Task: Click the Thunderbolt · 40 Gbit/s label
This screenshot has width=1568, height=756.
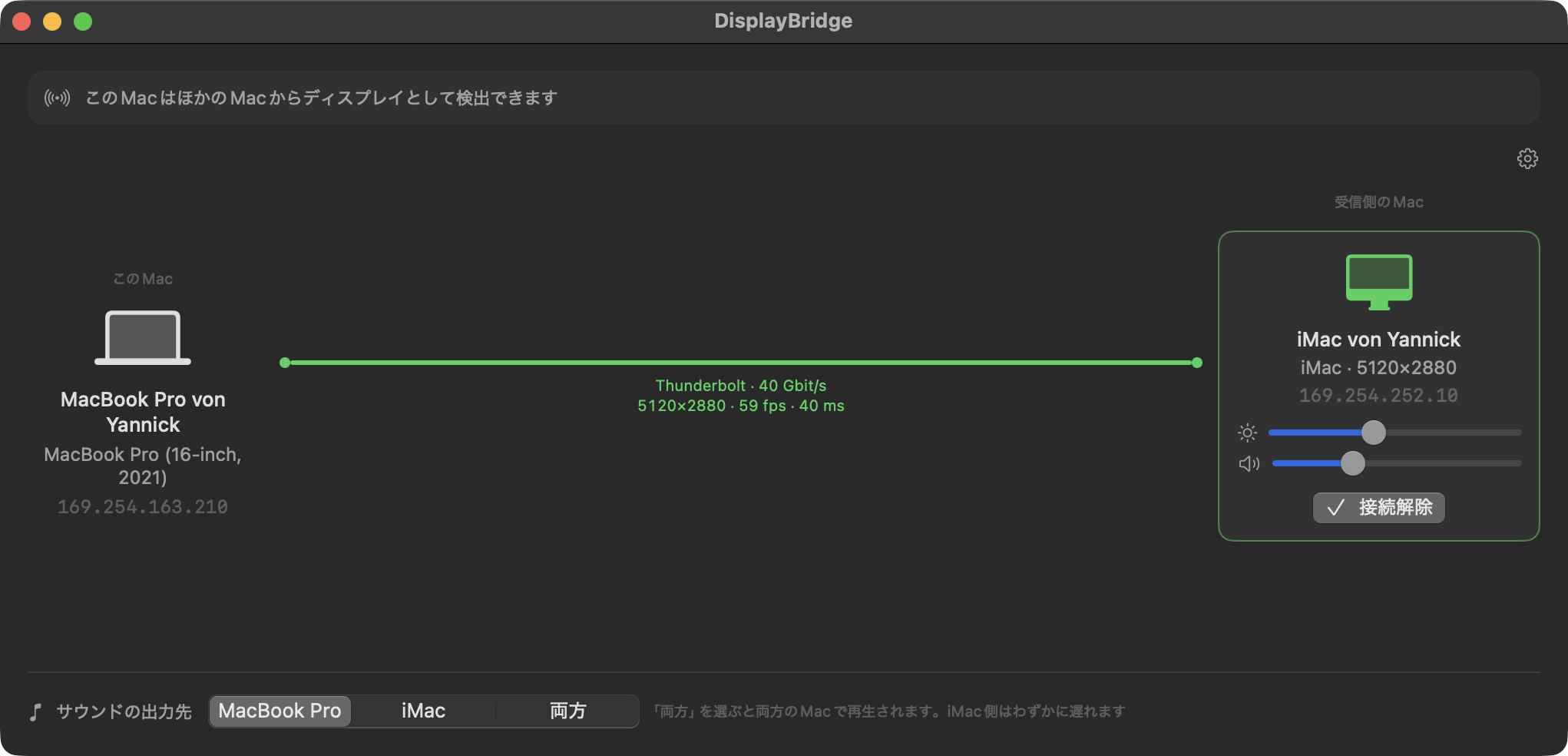Action: tap(741, 386)
